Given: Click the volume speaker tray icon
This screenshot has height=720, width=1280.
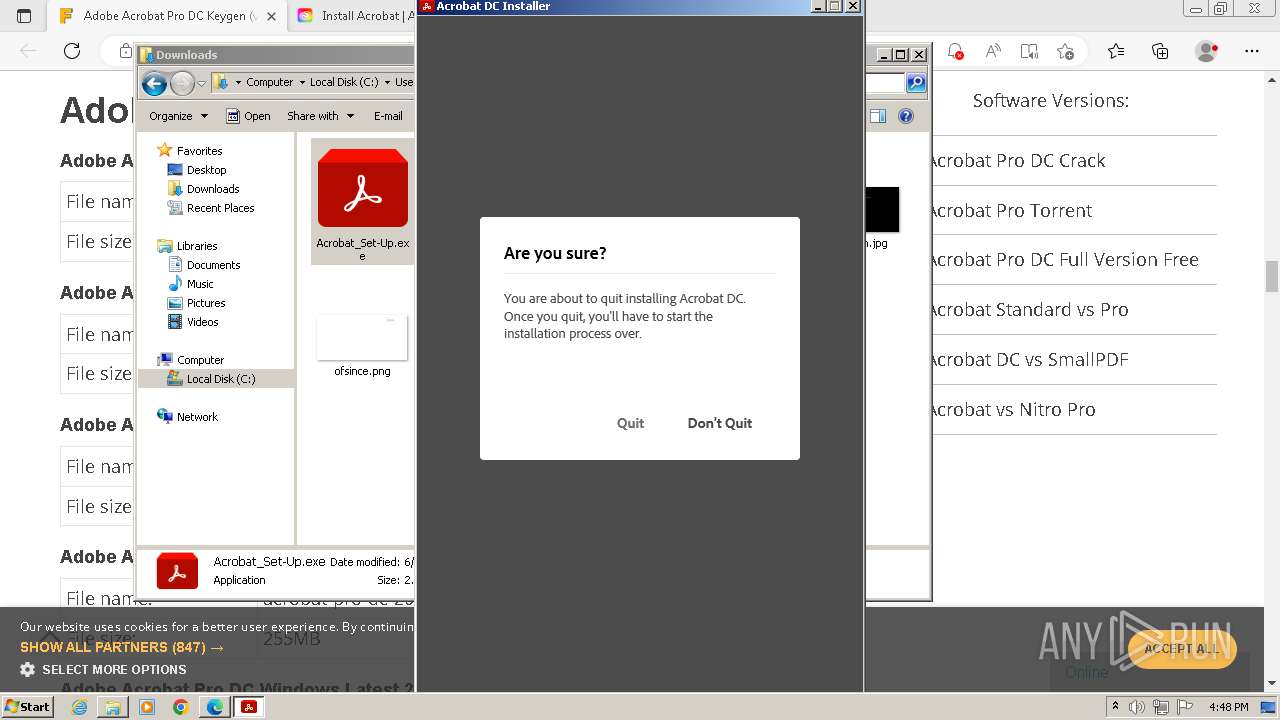Looking at the screenshot, I should tap(1138, 707).
